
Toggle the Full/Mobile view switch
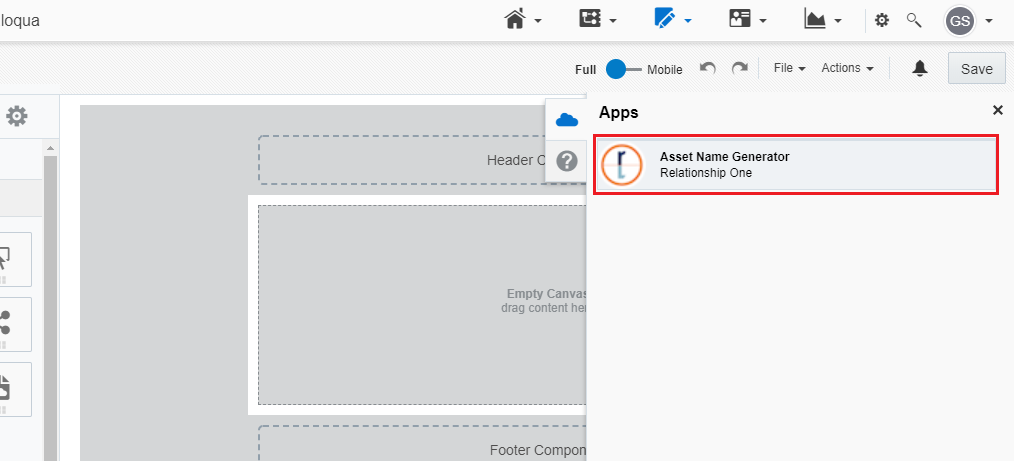point(623,69)
